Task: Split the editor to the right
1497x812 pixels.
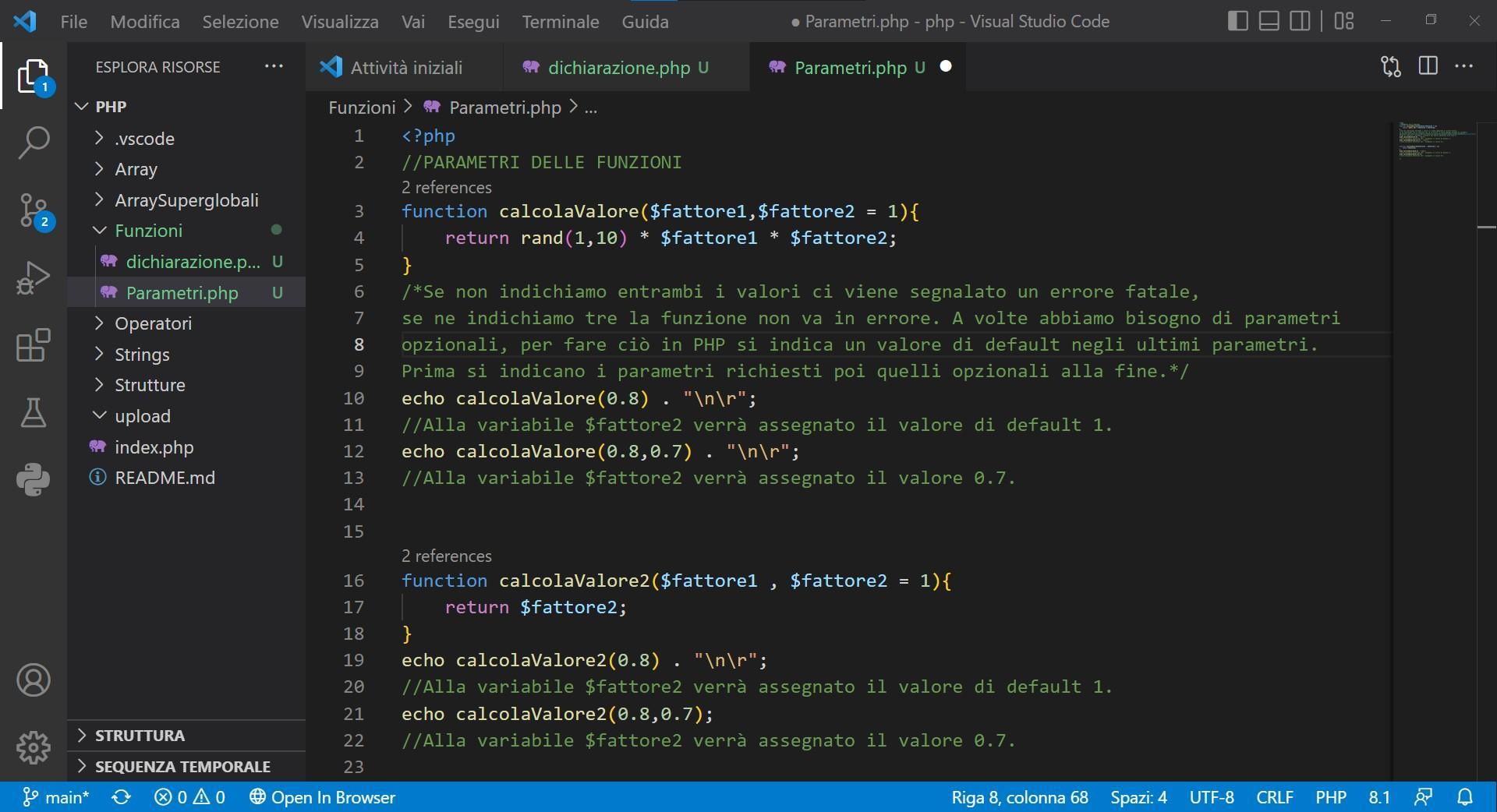Action: (x=1428, y=66)
